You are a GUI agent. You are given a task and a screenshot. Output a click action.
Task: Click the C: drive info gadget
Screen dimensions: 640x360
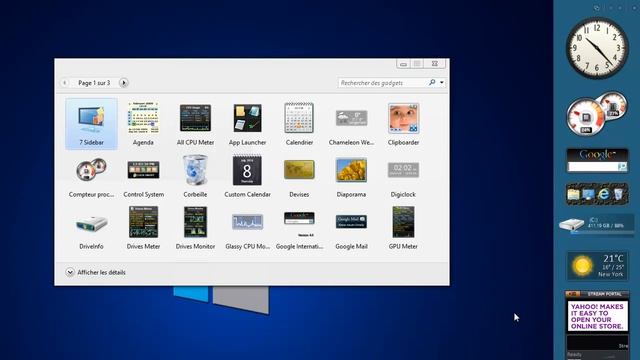597,224
